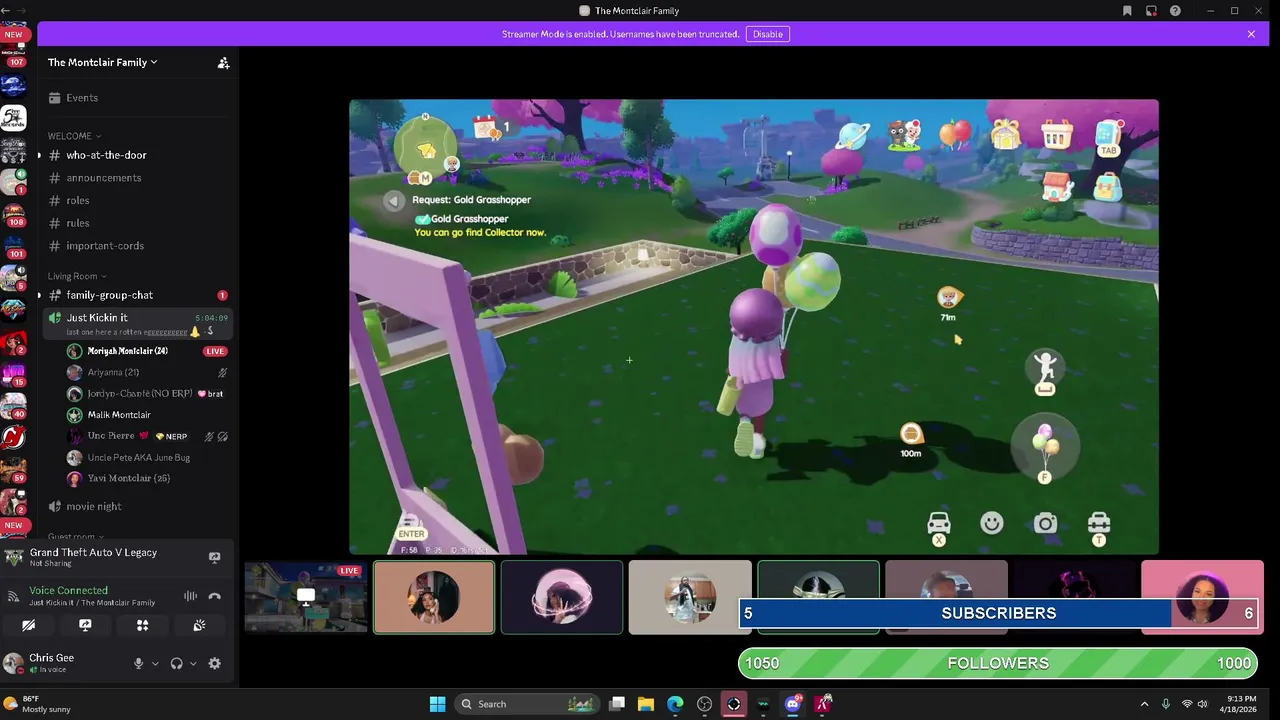The image size is (1280, 720).
Task: Open the soundboard button
Action: 199,625
